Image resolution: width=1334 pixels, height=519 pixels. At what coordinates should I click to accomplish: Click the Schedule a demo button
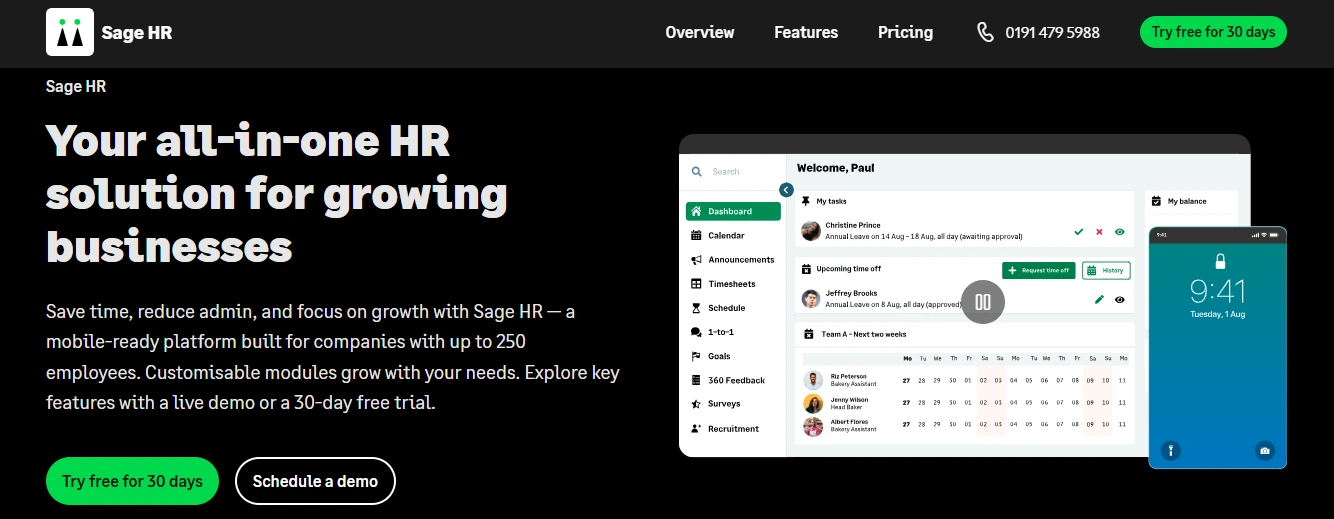[x=315, y=481]
